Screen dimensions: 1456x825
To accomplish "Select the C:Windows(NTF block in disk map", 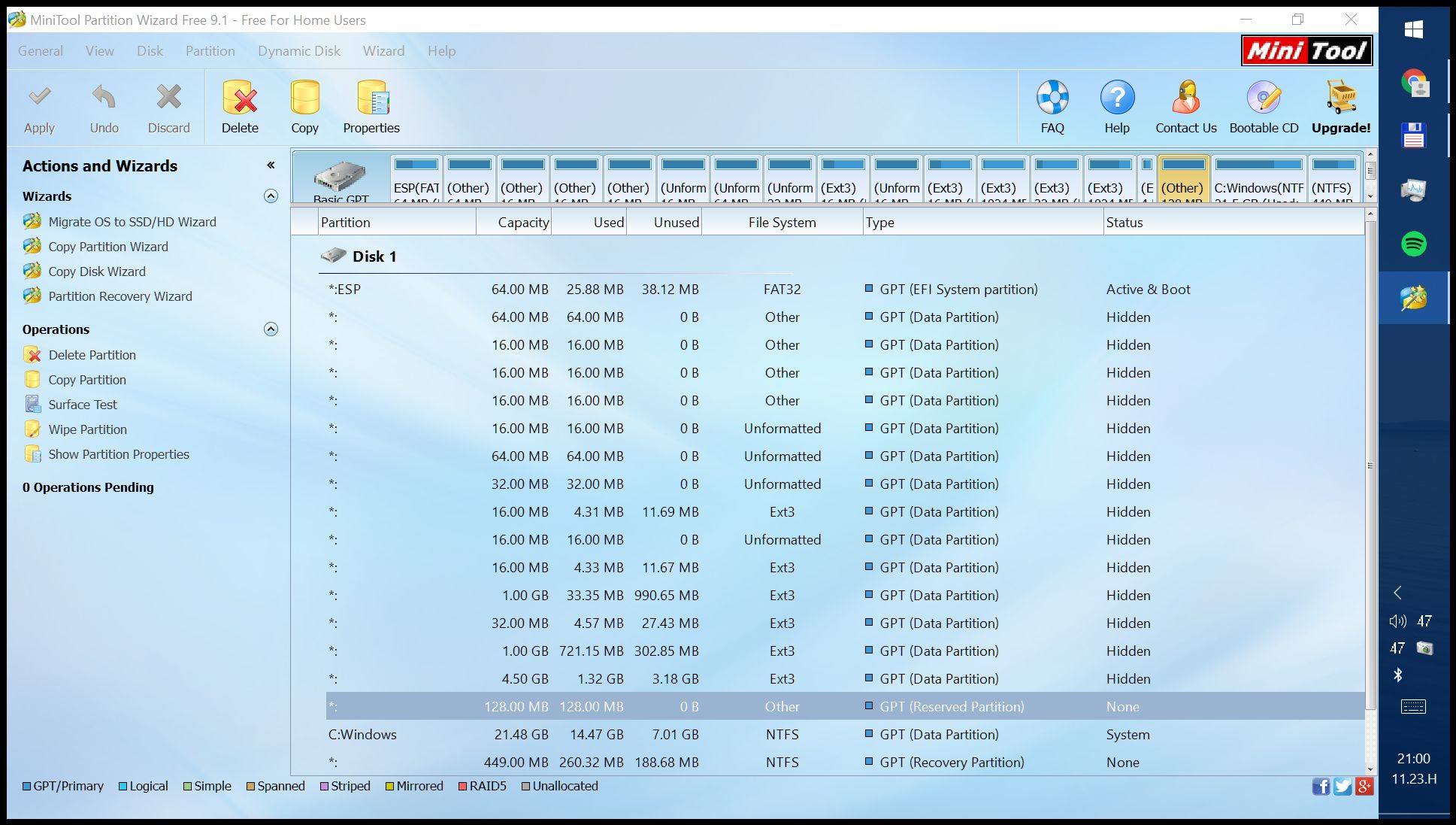I will (x=1258, y=179).
